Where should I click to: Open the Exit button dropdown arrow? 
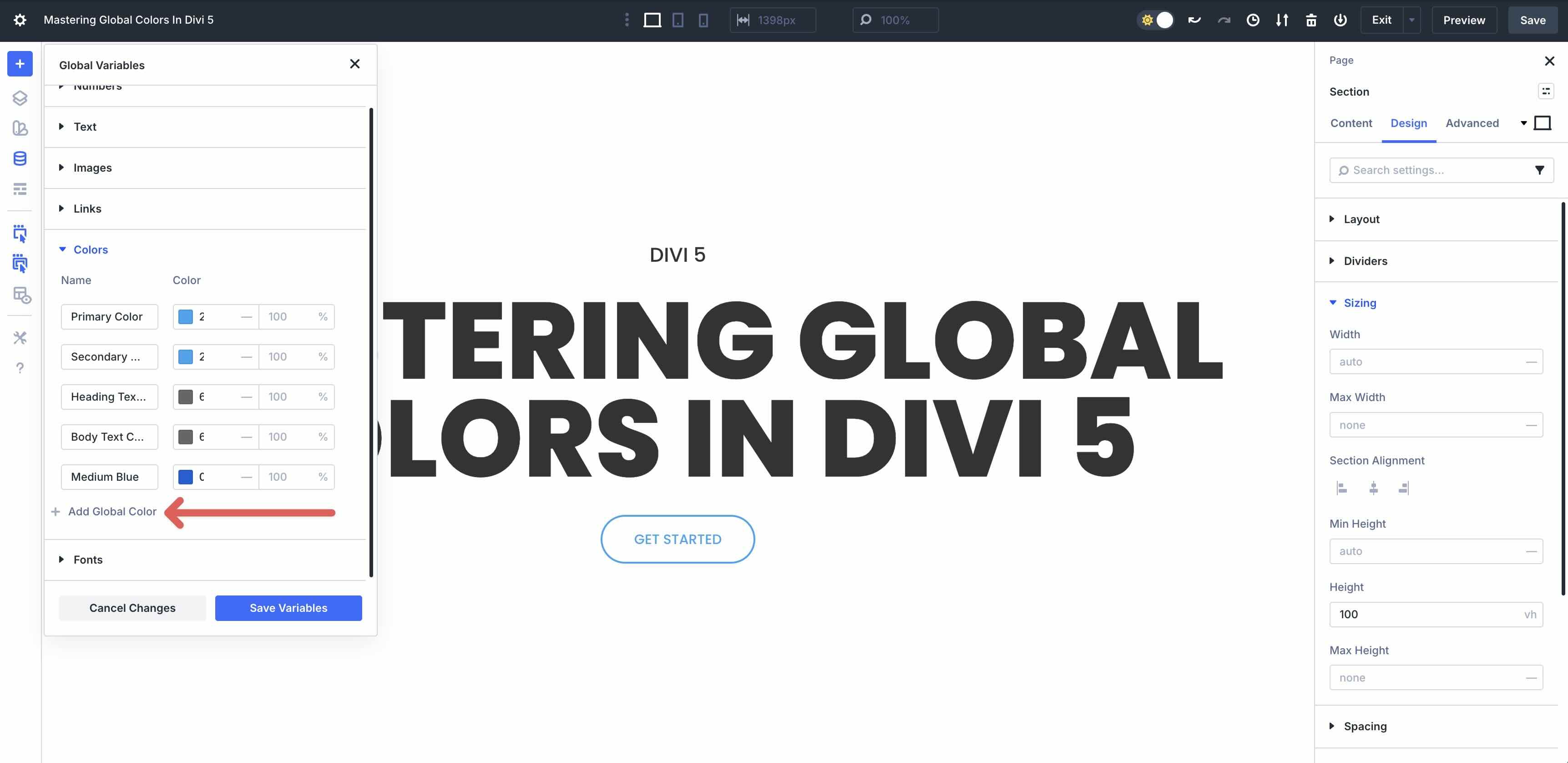1412,20
